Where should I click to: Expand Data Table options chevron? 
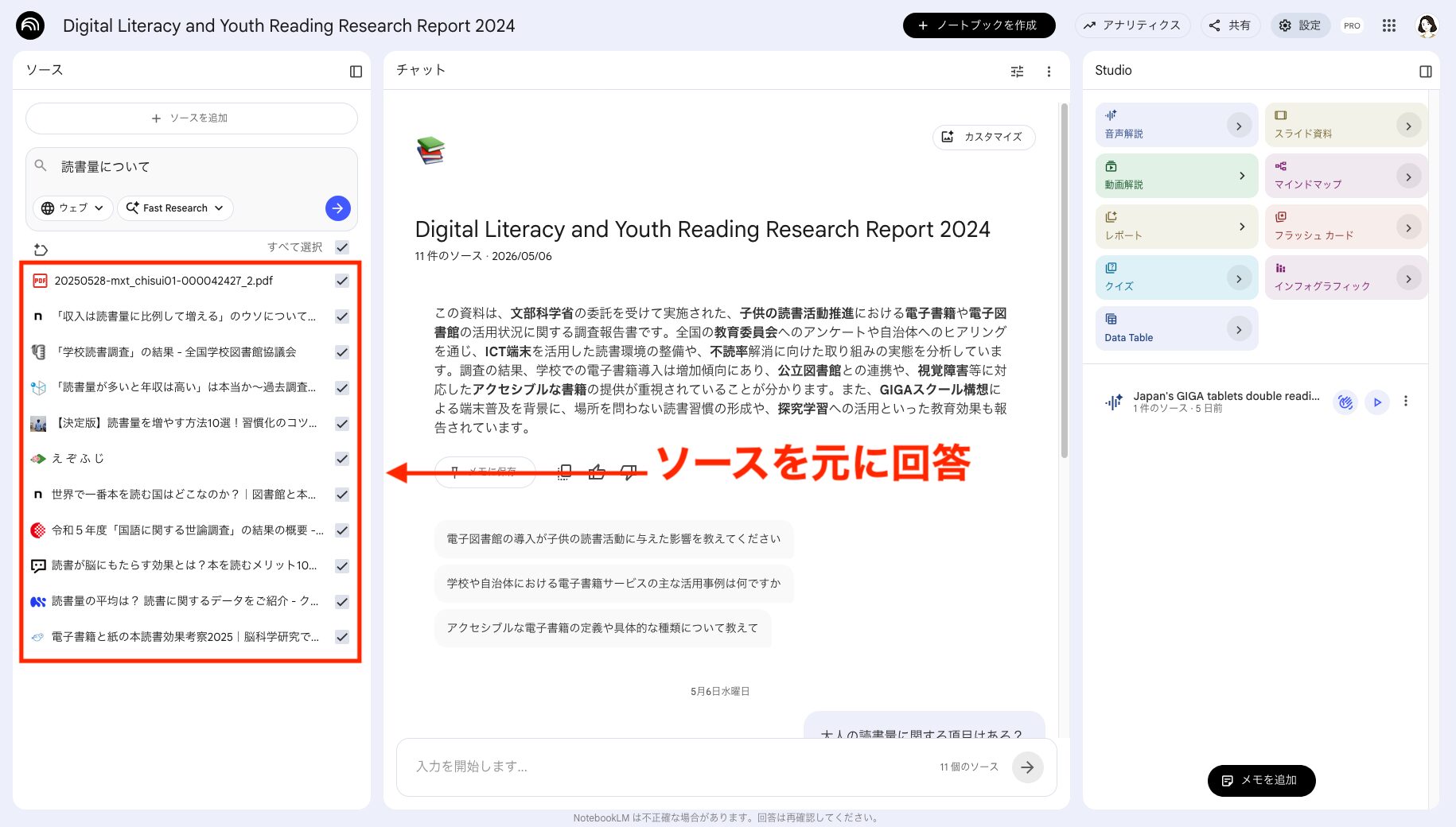click(1239, 329)
